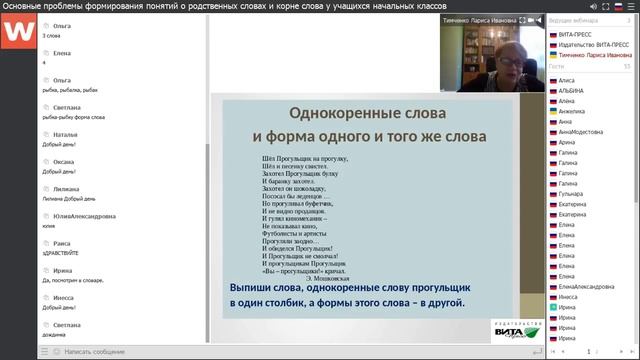Click the ВИТА-ПРЕСС publisher logo on slide
The image size is (640, 360).
tap(517, 331)
